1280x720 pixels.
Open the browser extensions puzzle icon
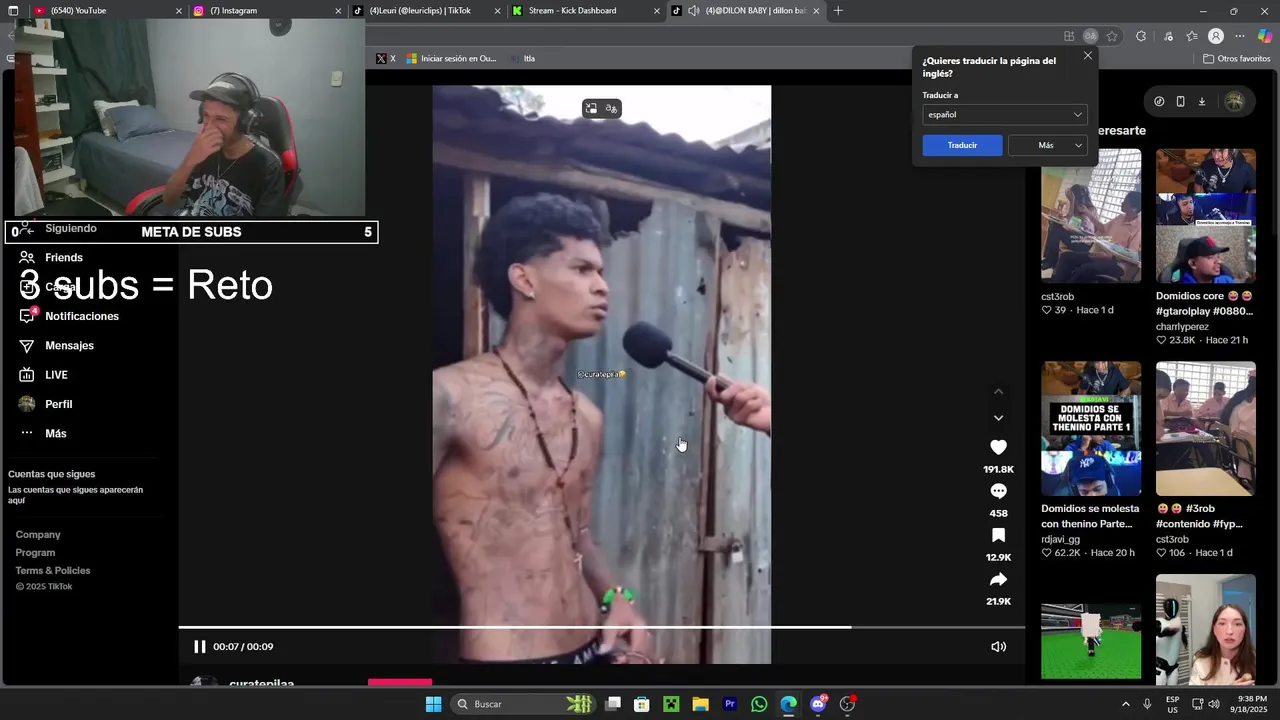1141,36
